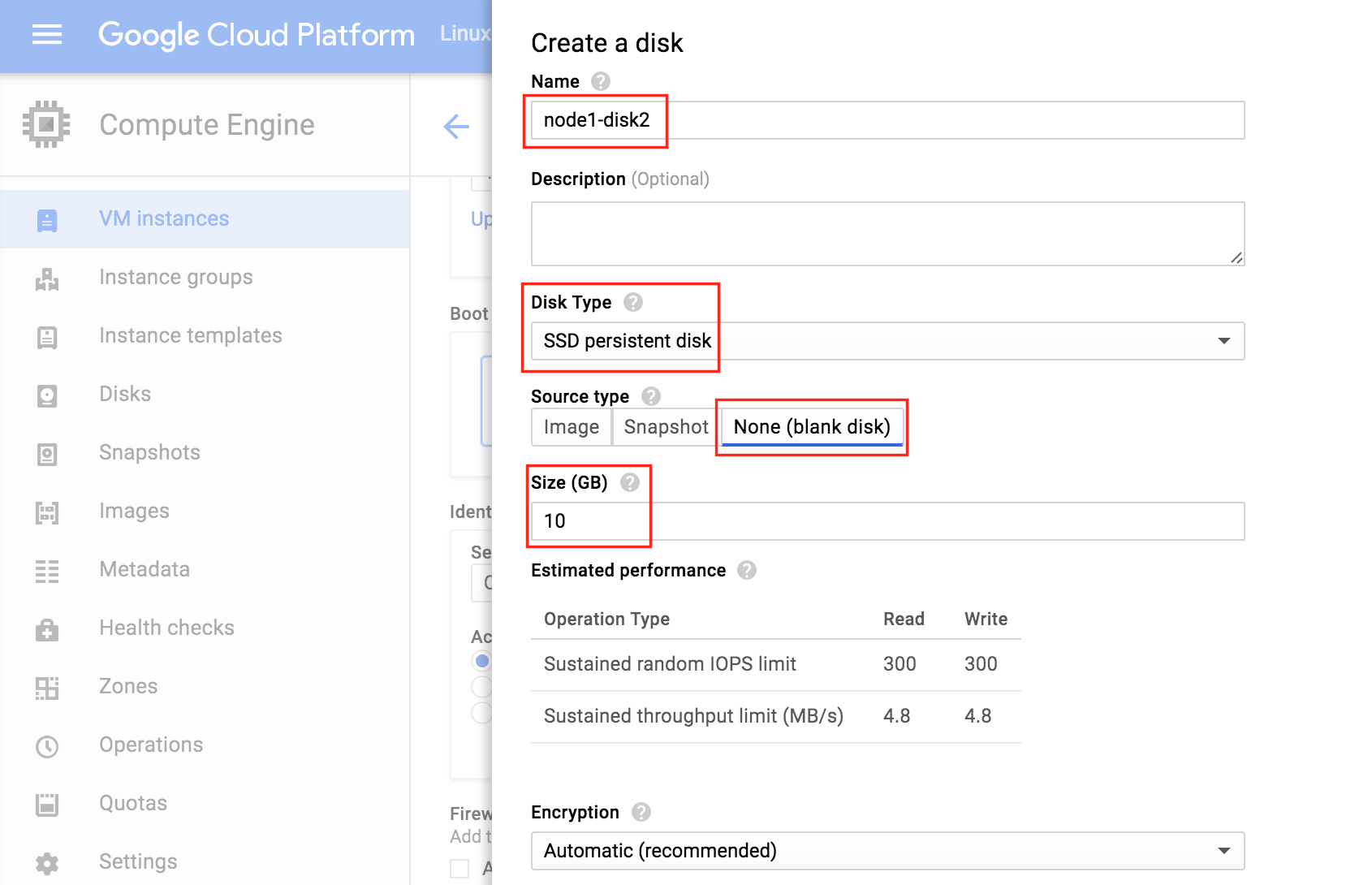Screen dimensions: 1372x885
Task: Click the VM instances sidebar icon
Action: [47, 220]
